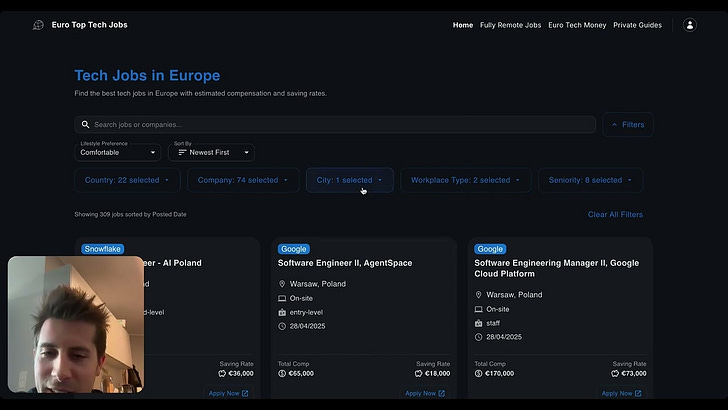The image size is (728, 410).
Task: Open the Lifestyle Preference Comfortable dropdown
Action: (x=118, y=152)
